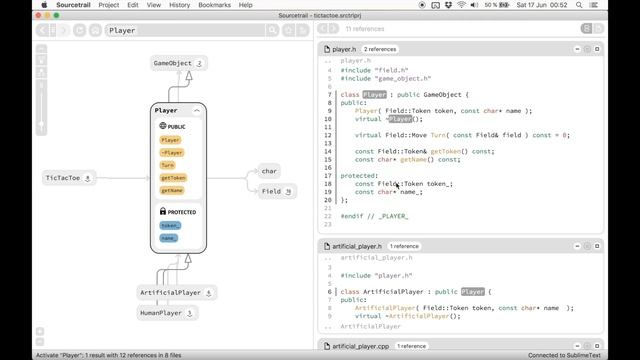Jump to next reference in code view
The width and height of the screenshot is (640, 360).
click(x=333, y=28)
